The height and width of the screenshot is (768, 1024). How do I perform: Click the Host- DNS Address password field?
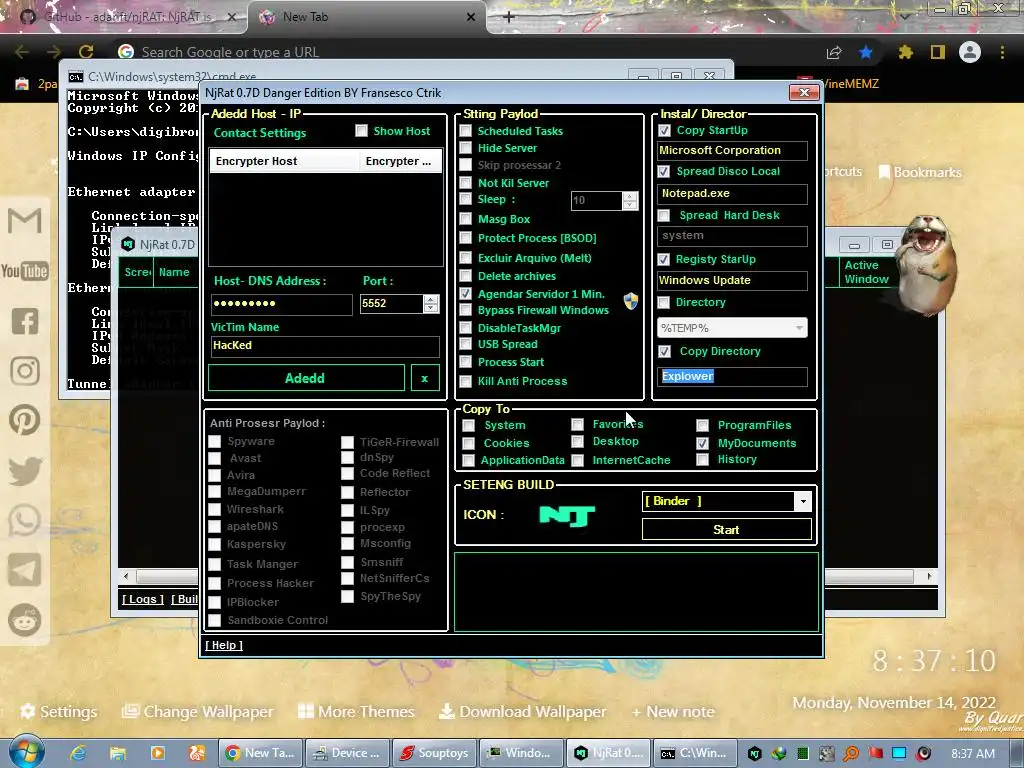(x=281, y=304)
